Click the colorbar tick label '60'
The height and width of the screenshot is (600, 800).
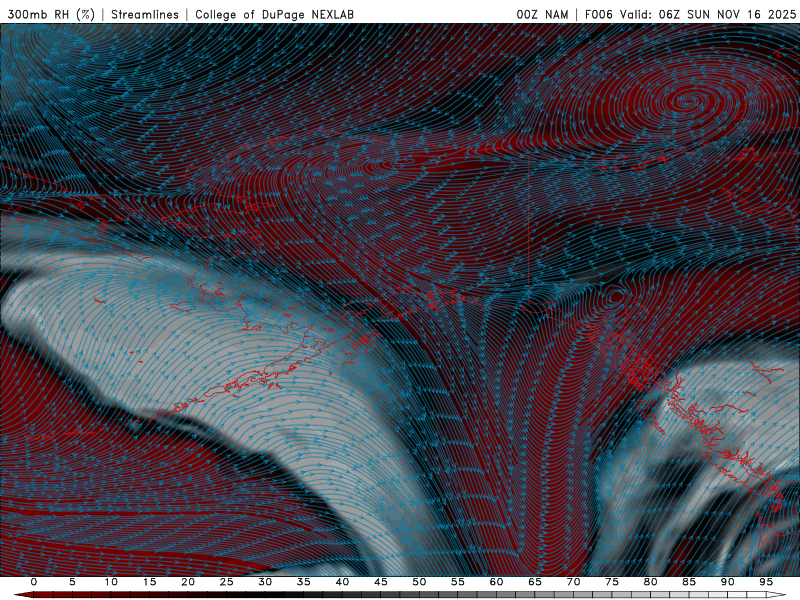point(496,582)
